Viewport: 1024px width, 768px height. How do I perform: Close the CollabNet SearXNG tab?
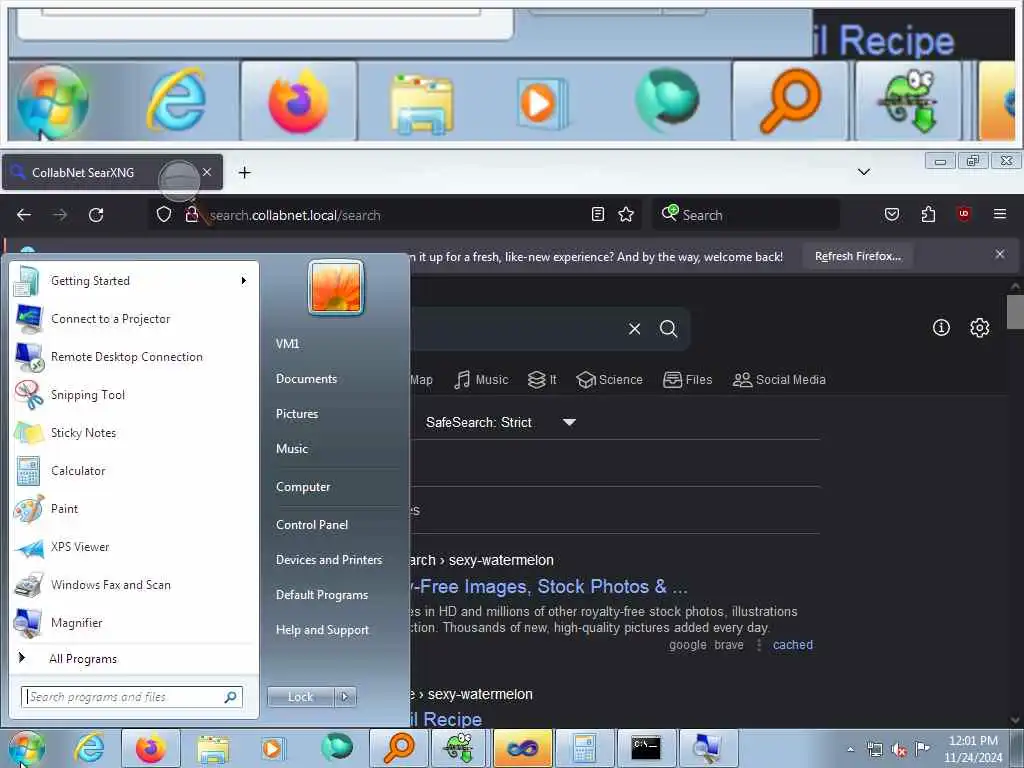pos(207,172)
